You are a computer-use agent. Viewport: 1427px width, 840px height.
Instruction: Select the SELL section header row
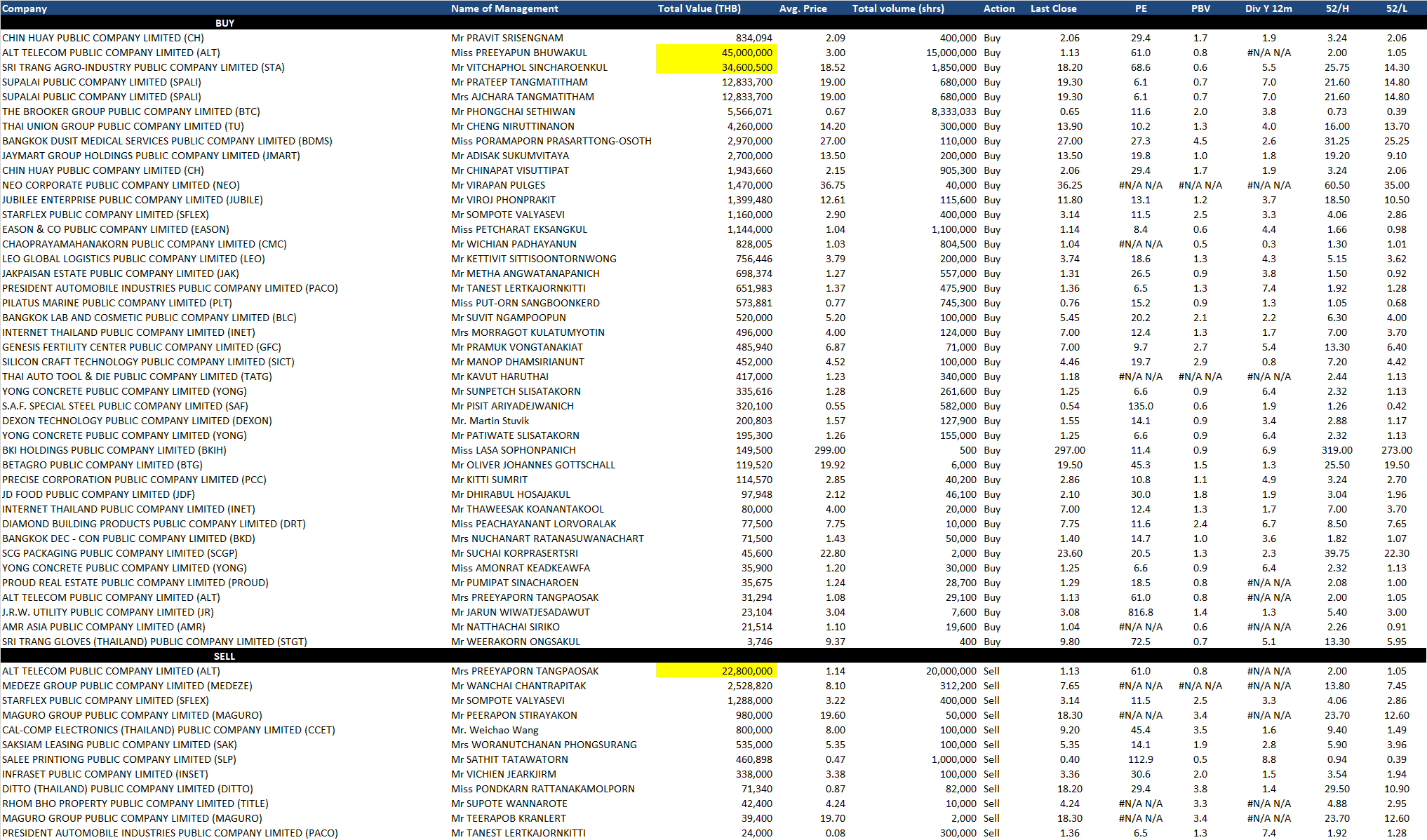[x=225, y=656]
